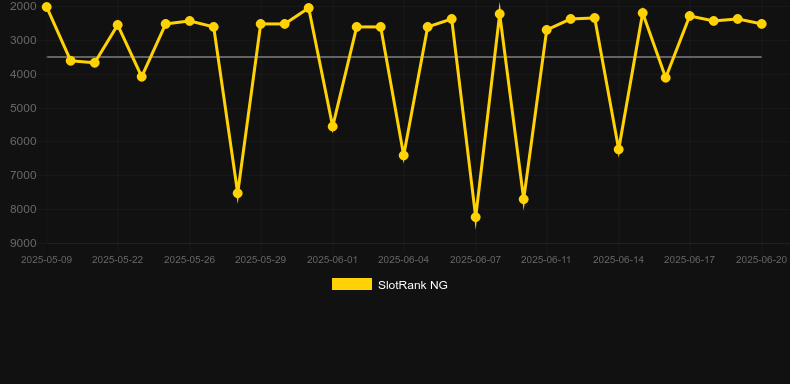Select the data point on 2025-05-29
Viewport: 790px width, 384px height.
pos(260,24)
